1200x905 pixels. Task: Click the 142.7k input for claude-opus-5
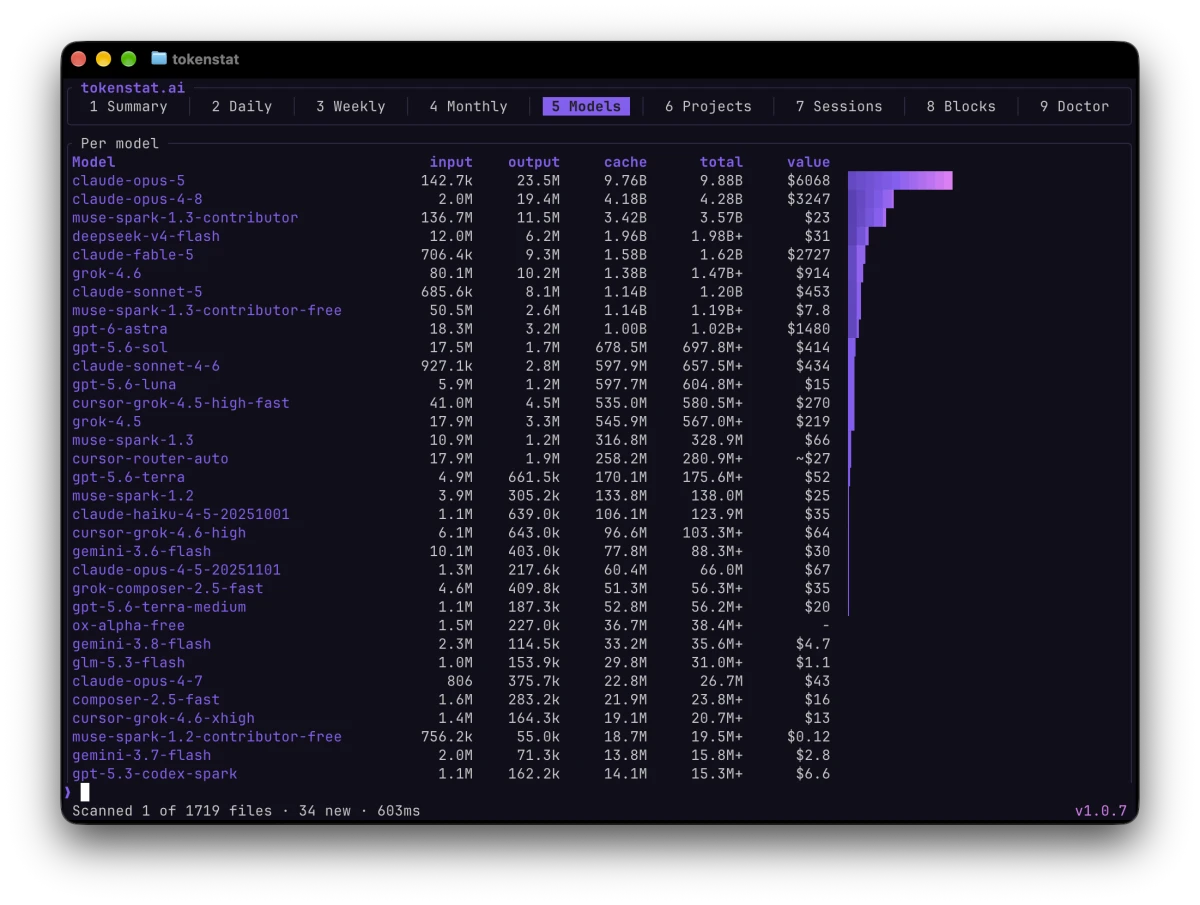tap(447, 181)
